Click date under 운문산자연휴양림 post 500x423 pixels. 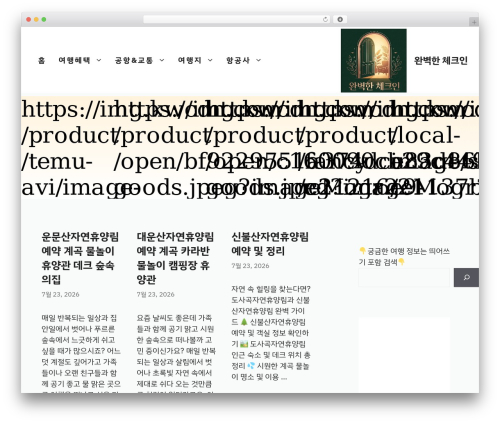60,294
